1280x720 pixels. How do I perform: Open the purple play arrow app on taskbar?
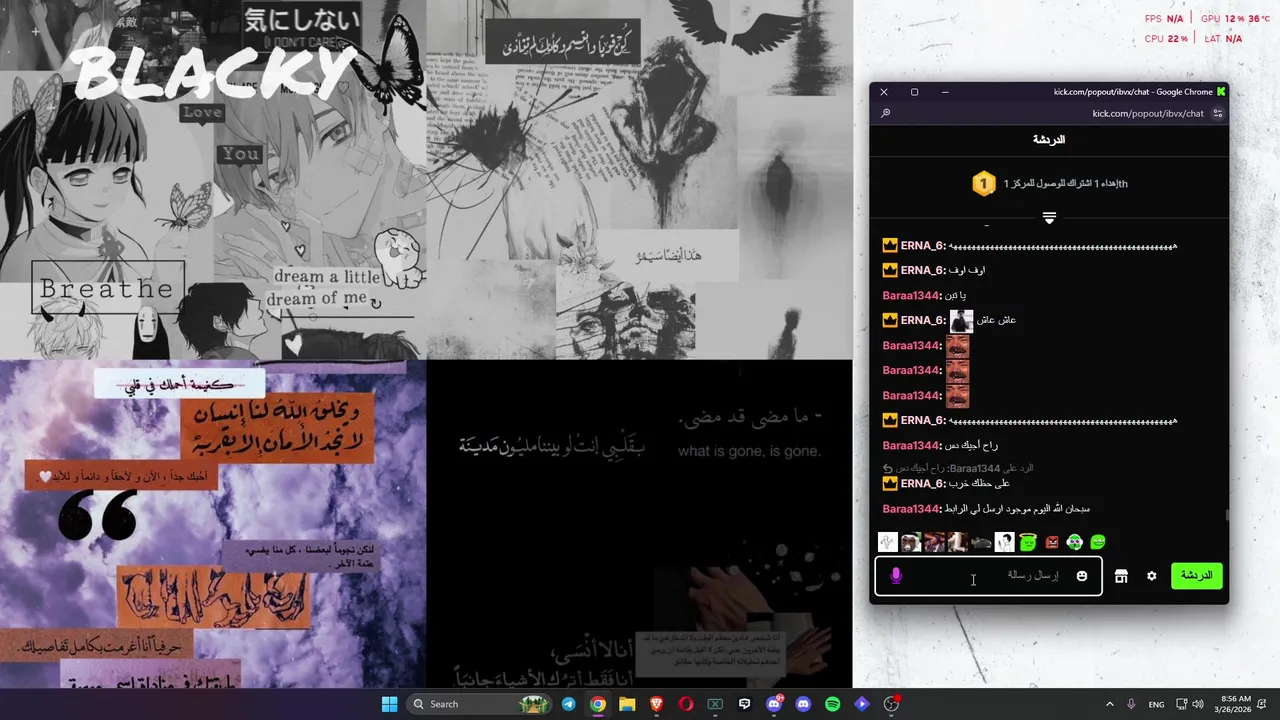click(862, 704)
